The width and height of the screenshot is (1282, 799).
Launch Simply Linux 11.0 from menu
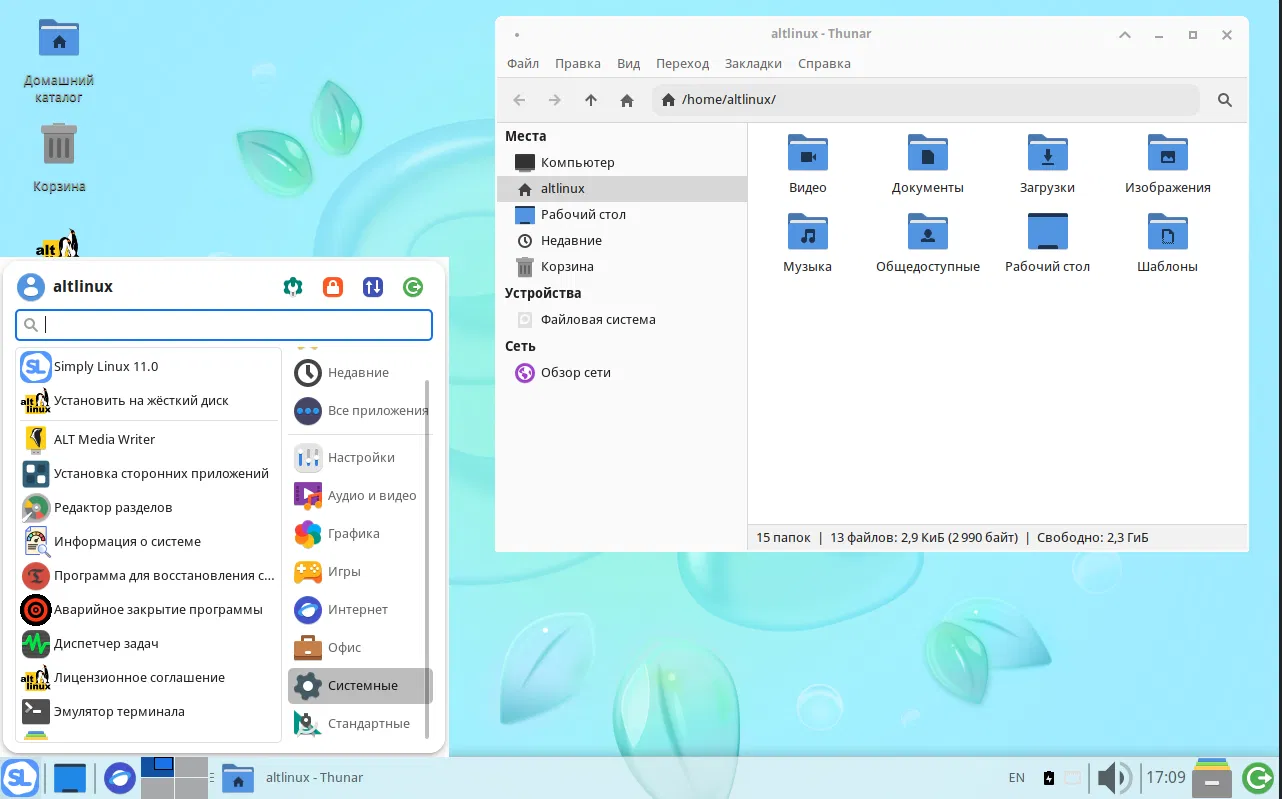click(x=149, y=367)
